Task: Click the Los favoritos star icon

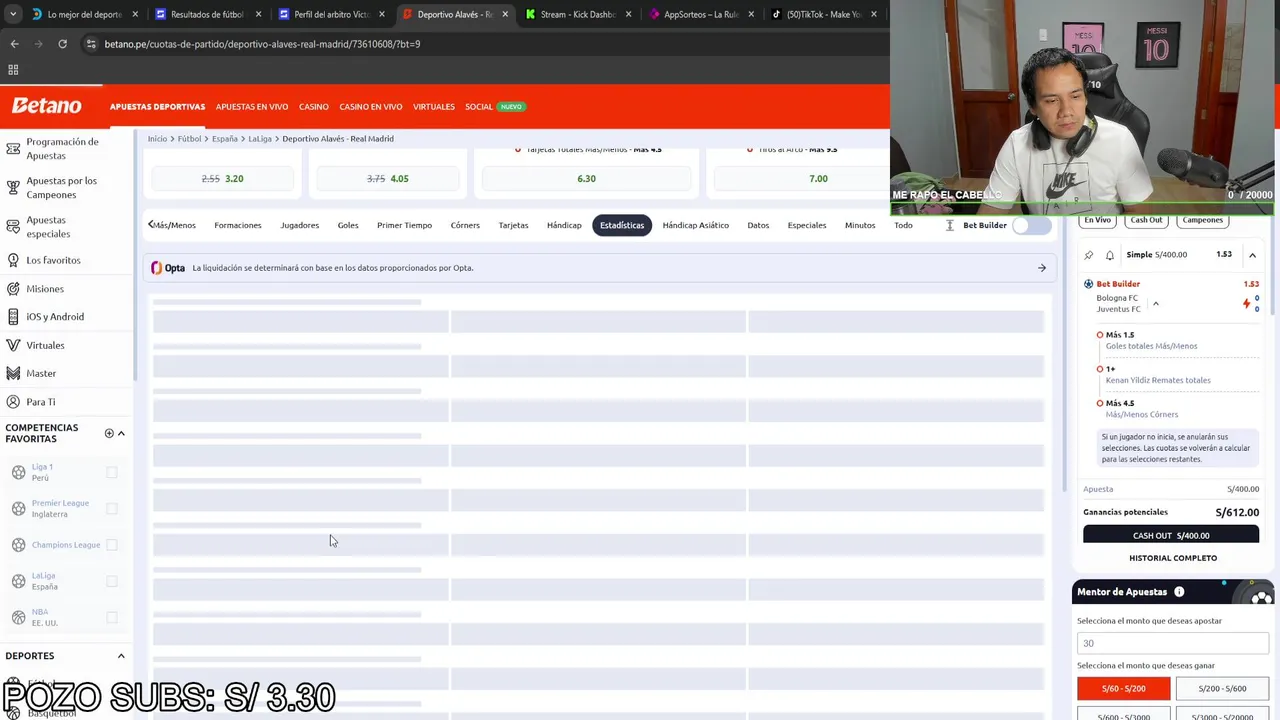Action: [x=13, y=260]
